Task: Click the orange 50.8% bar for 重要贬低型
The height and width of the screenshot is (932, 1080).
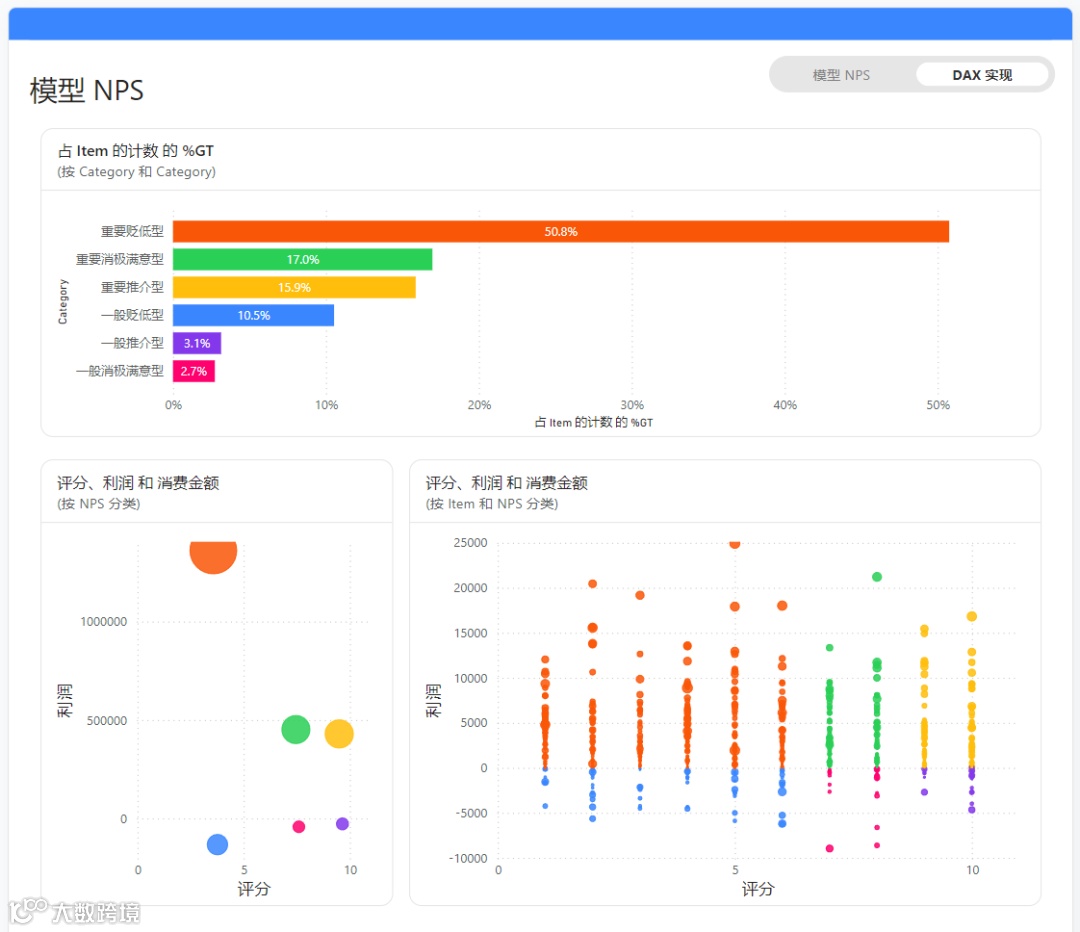Action: click(561, 231)
